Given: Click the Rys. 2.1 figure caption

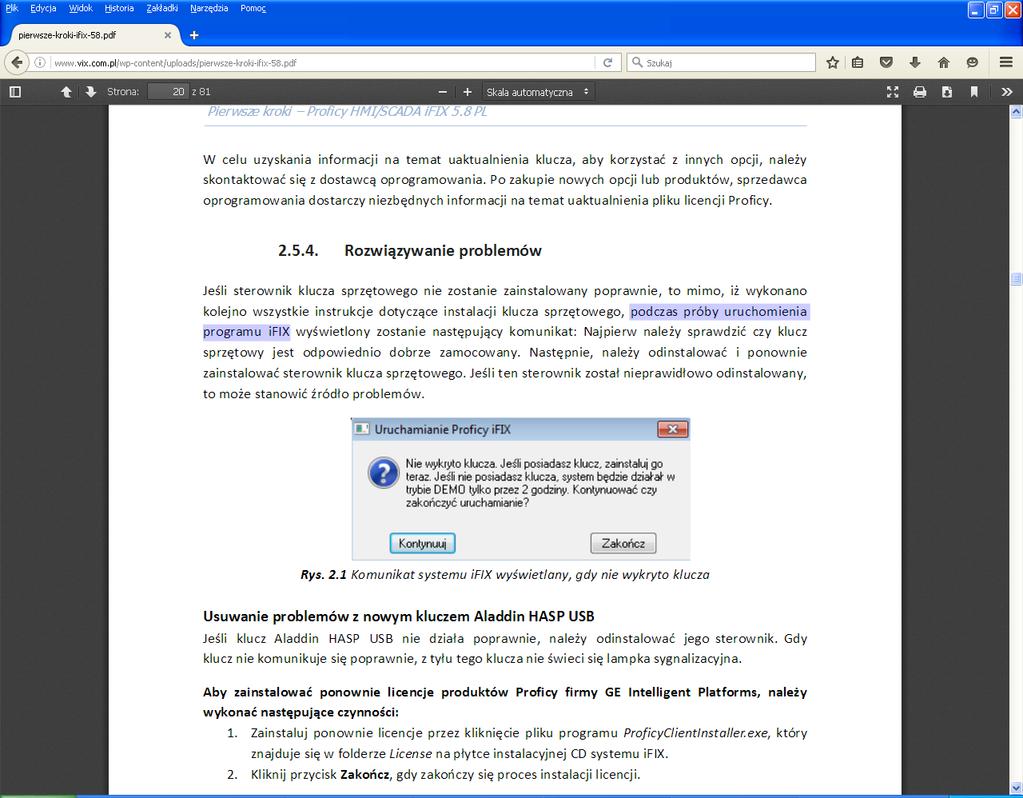Looking at the screenshot, I should pos(505,575).
